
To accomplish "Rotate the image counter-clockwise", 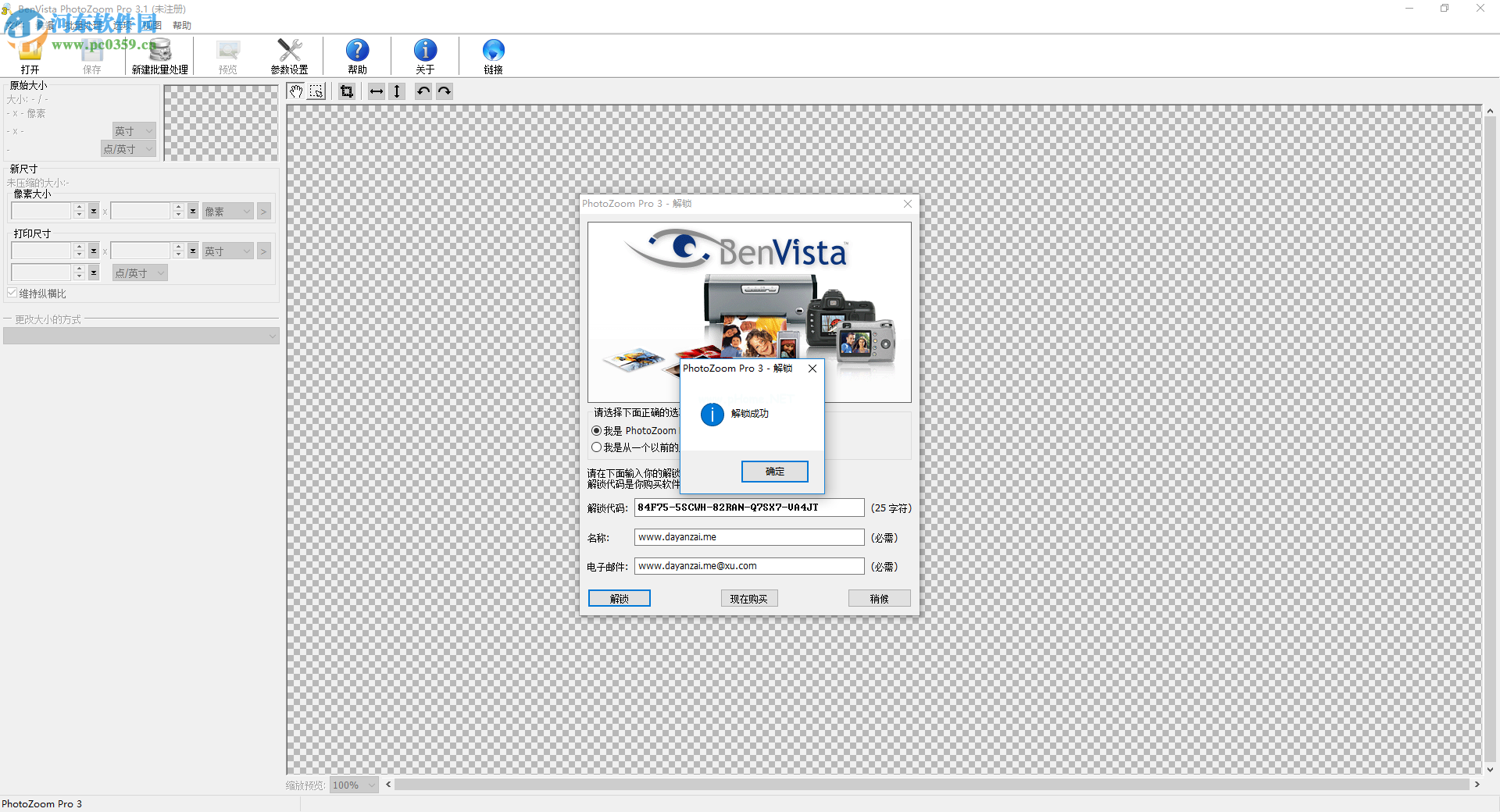I will coord(423,91).
